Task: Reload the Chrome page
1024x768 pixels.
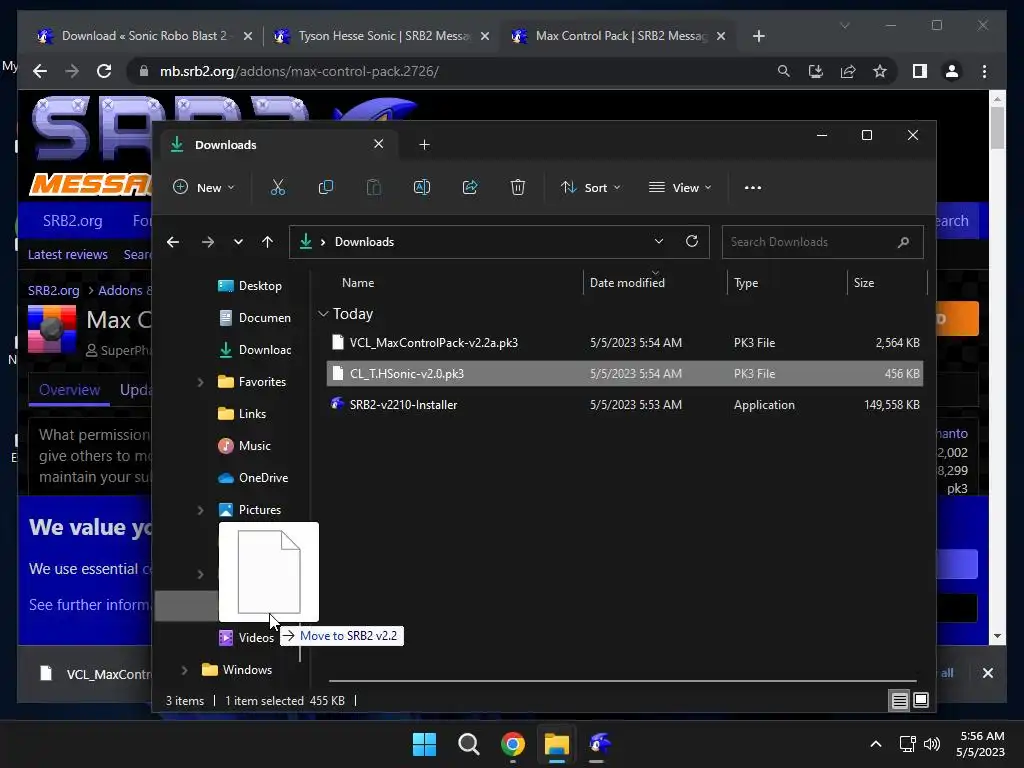Action: click(104, 71)
